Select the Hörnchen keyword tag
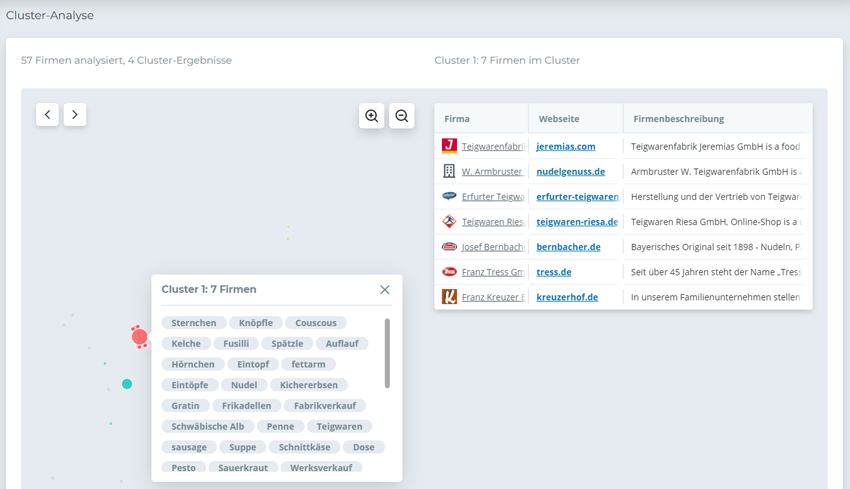The width and height of the screenshot is (850, 489). tap(193, 364)
